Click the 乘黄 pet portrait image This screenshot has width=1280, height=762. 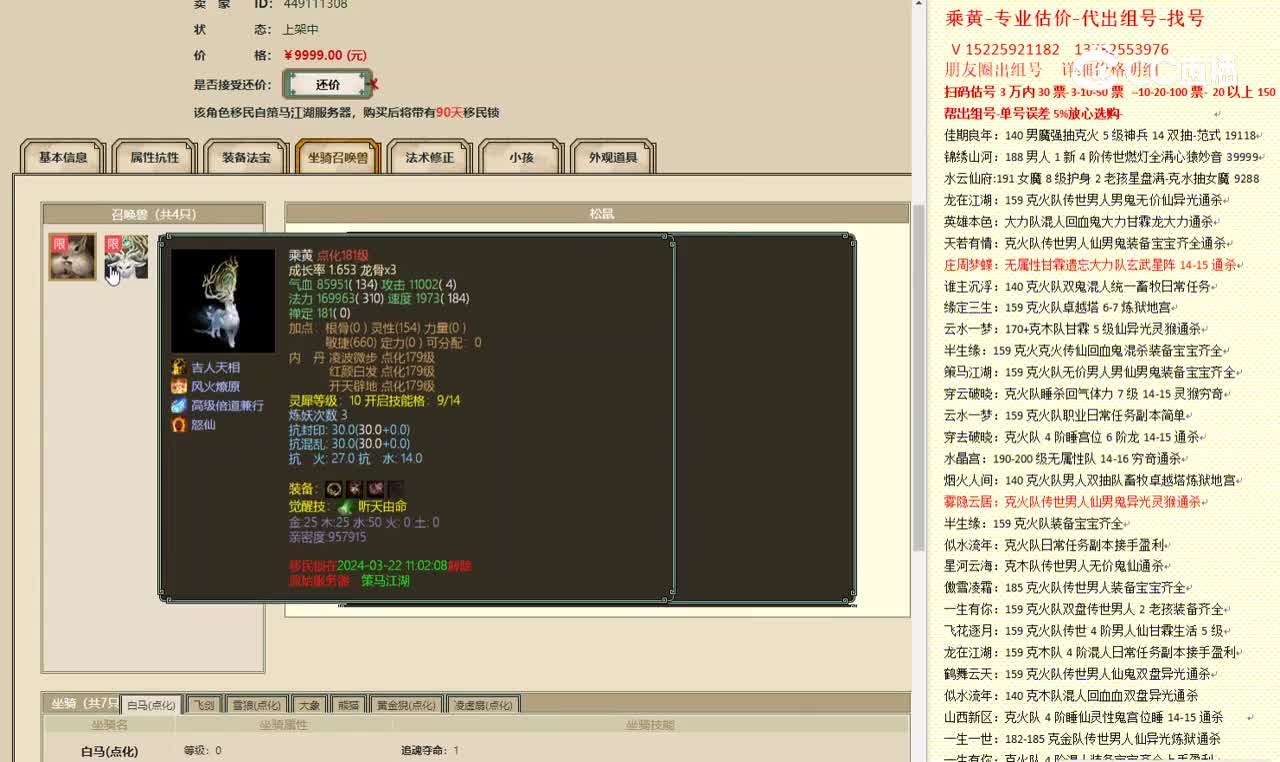223,301
